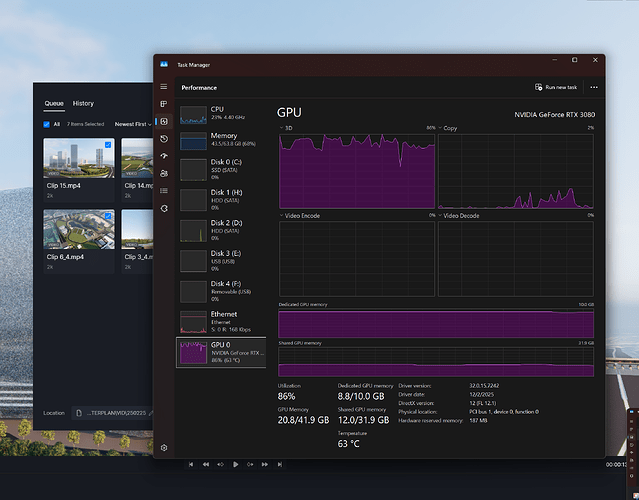This screenshot has width=639, height=500.
Task: Switch to Queue tab in export window
Action: click(x=54, y=104)
